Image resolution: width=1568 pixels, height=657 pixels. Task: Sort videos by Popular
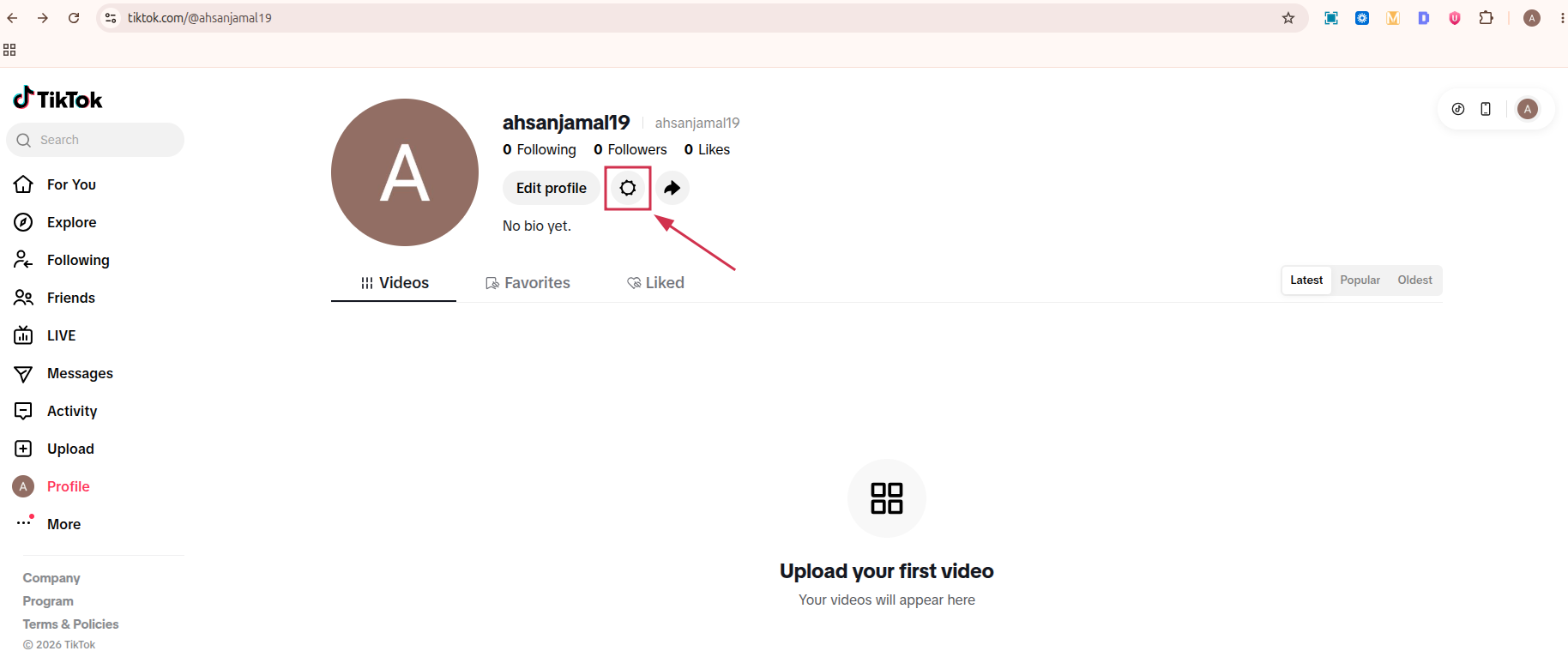pyautogui.click(x=1360, y=280)
